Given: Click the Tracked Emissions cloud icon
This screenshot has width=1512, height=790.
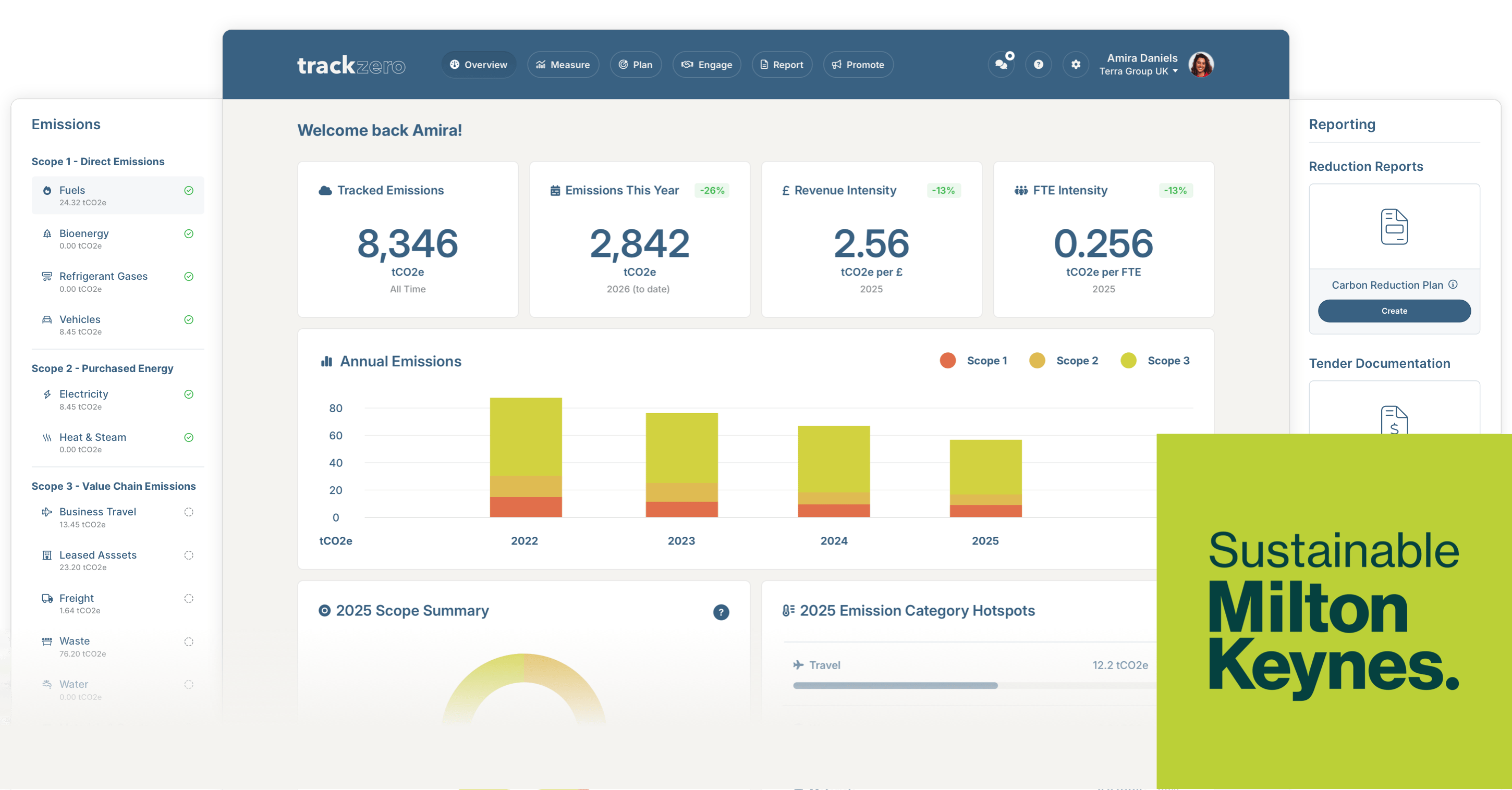Looking at the screenshot, I should [325, 191].
